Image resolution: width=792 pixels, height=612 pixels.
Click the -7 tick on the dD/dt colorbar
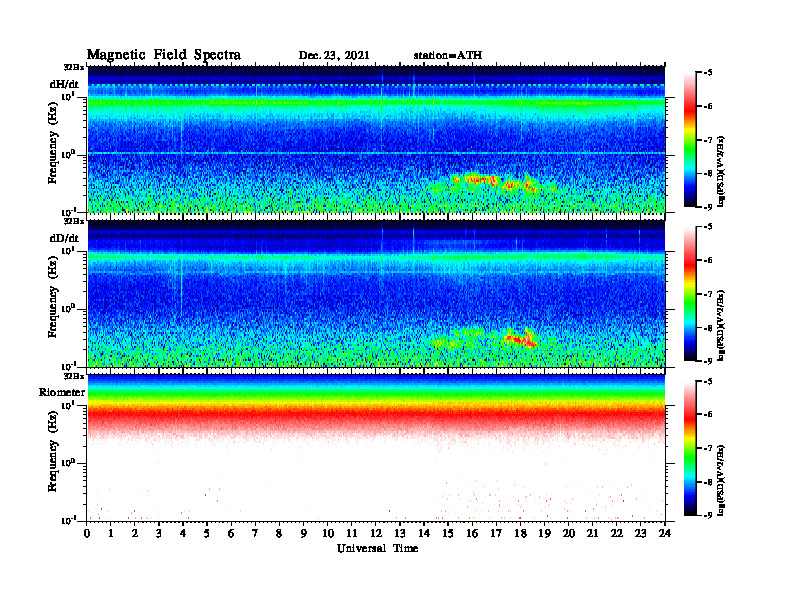708,294
